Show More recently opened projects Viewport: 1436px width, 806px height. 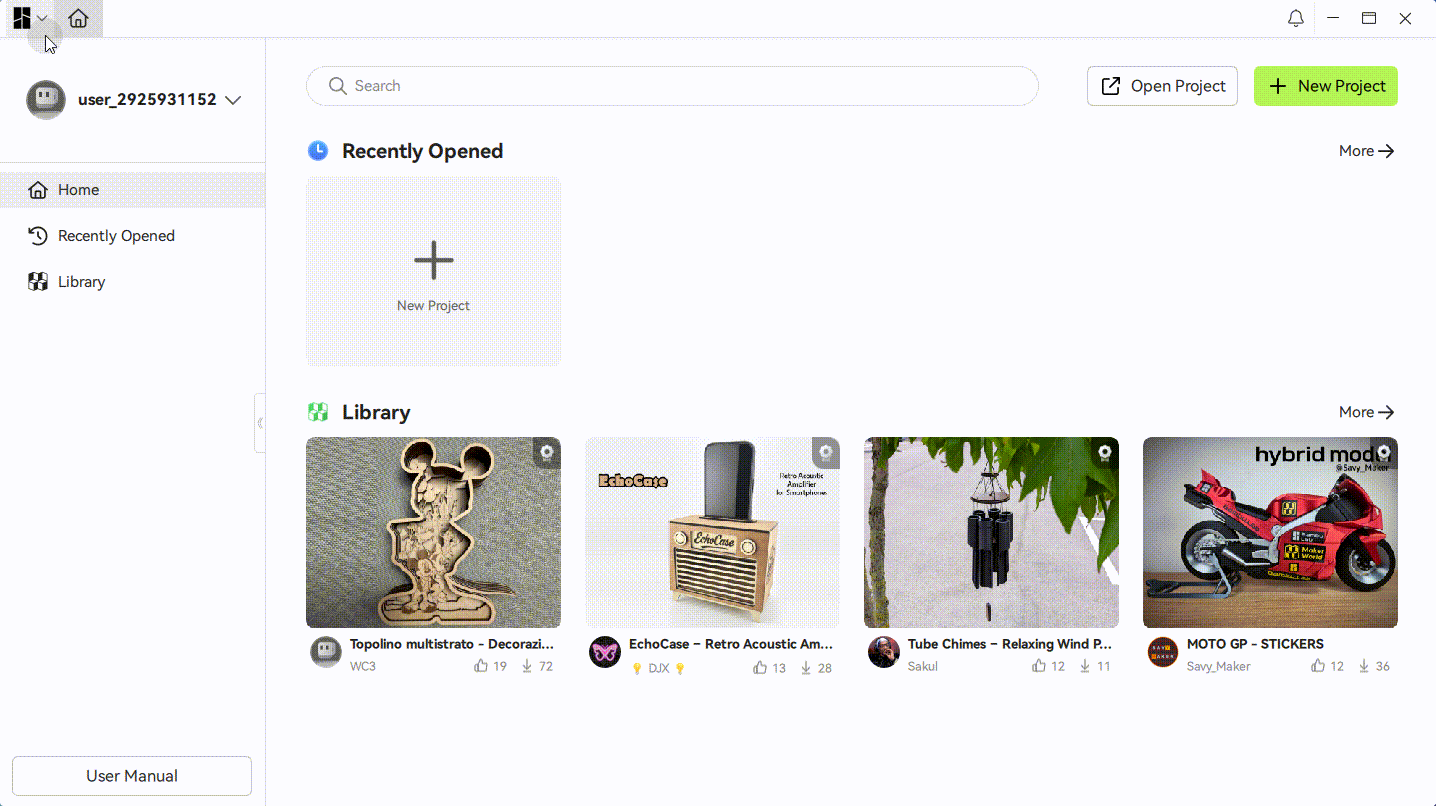(1366, 151)
